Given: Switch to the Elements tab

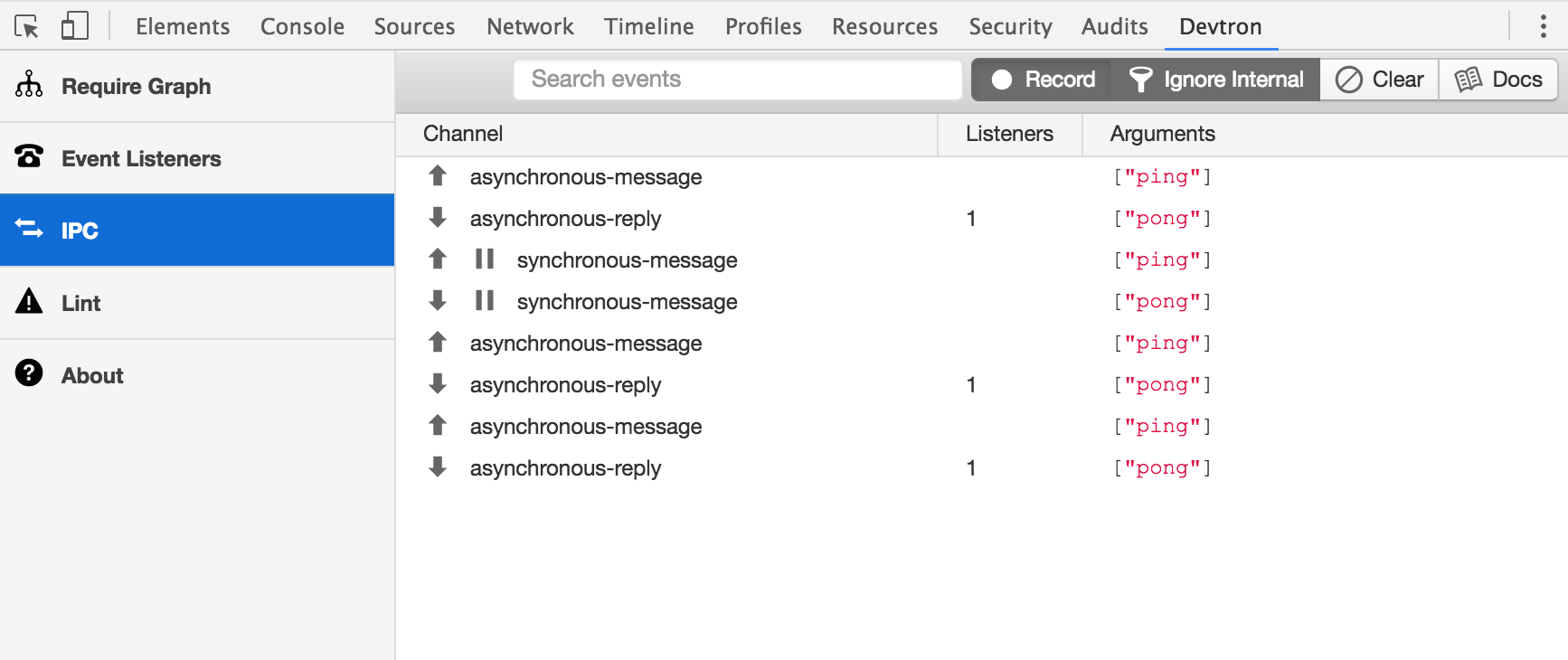Looking at the screenshot, I should pyautogui.click(x=183, y=26).
